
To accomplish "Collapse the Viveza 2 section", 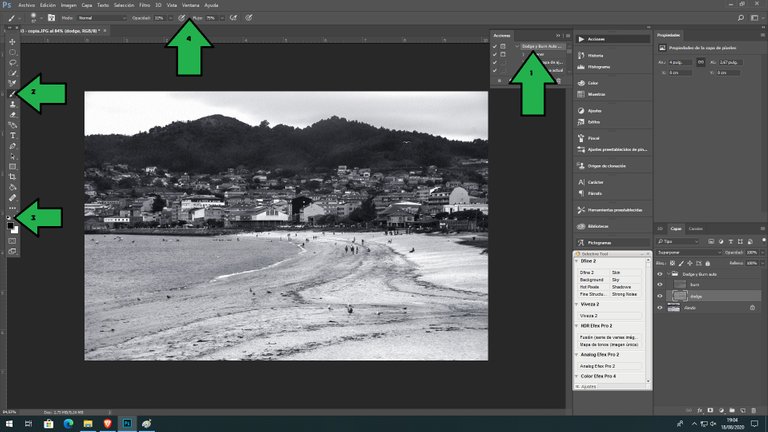I will [576, 305].
